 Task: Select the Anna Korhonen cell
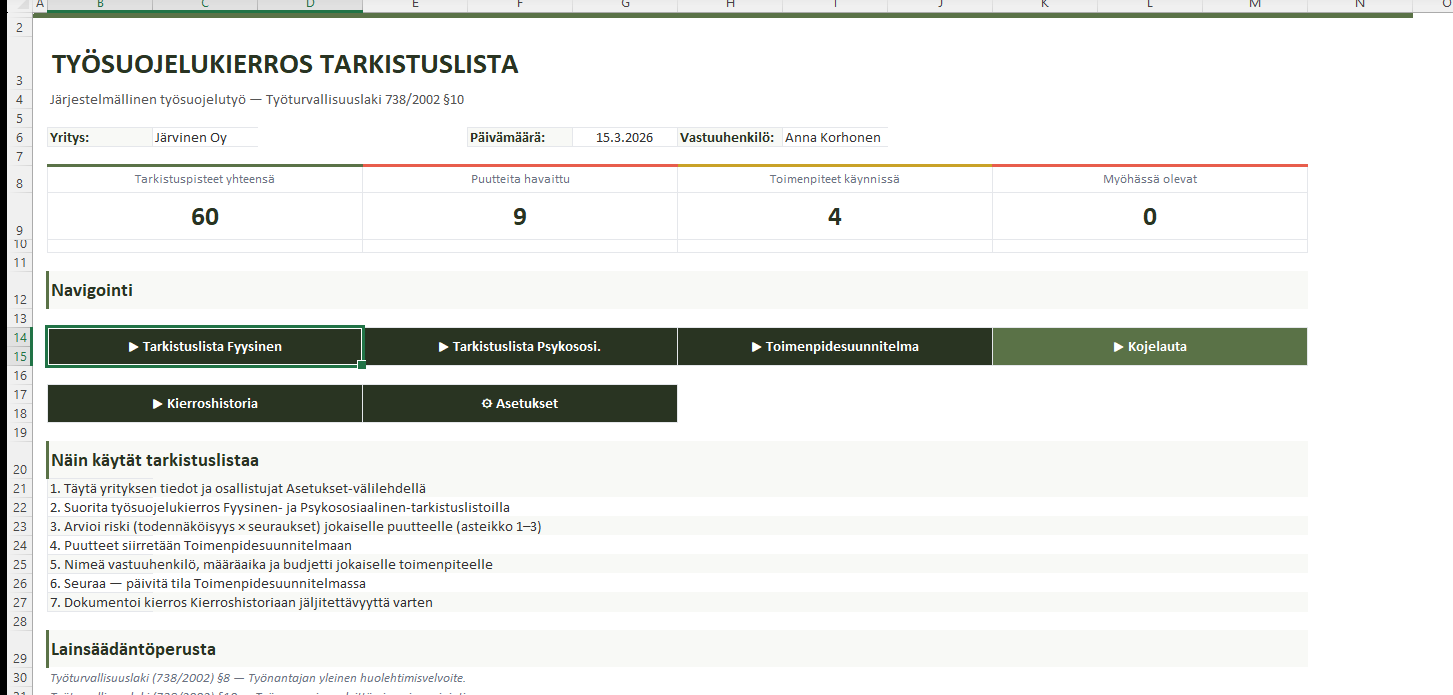pyautogui.click(x=835, y=138)
